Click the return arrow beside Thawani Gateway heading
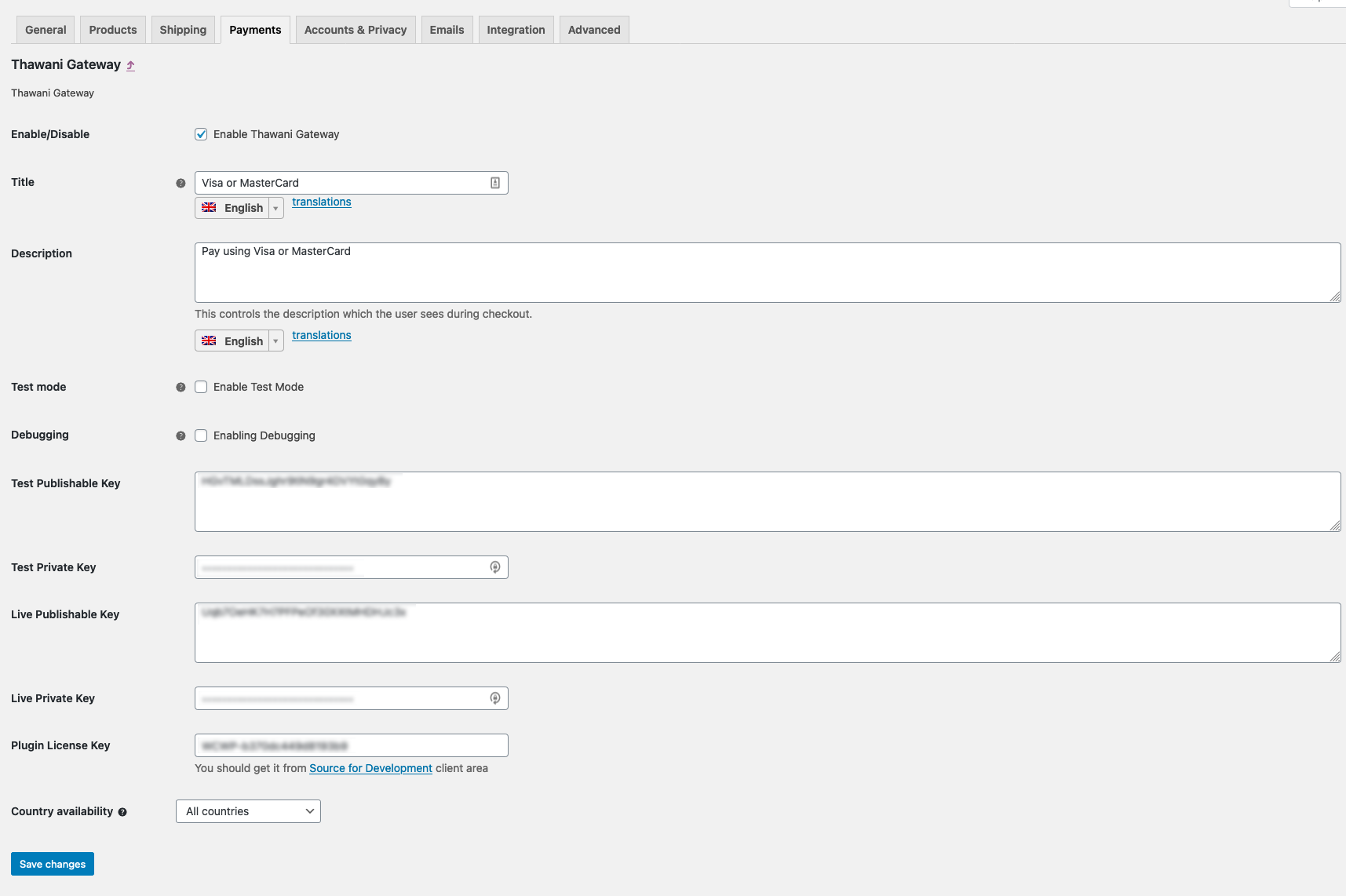The width and height of the screenshot is (1346, 896). [x=130, y=66]
